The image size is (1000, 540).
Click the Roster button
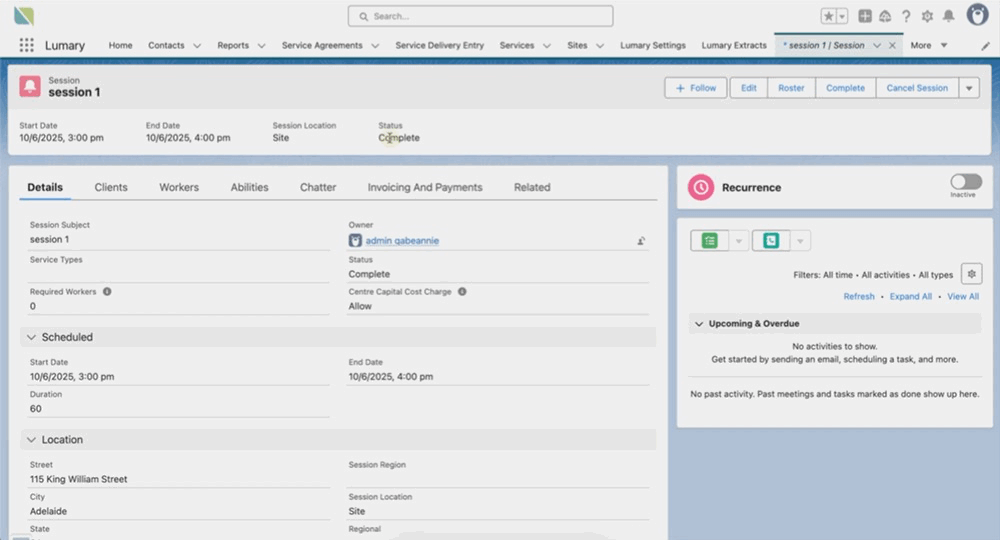pos(791,88)
